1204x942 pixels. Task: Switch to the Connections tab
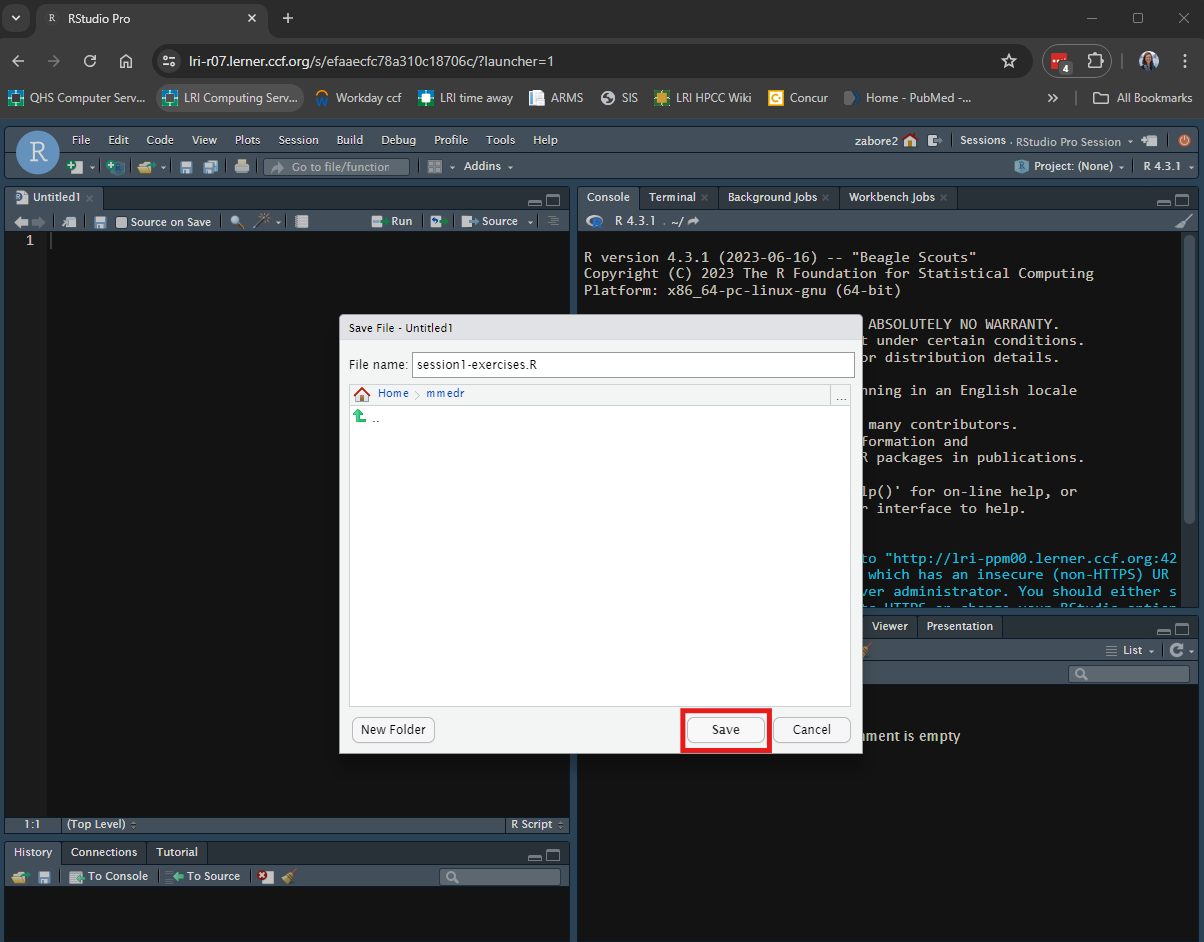click(x=104, y=853)
